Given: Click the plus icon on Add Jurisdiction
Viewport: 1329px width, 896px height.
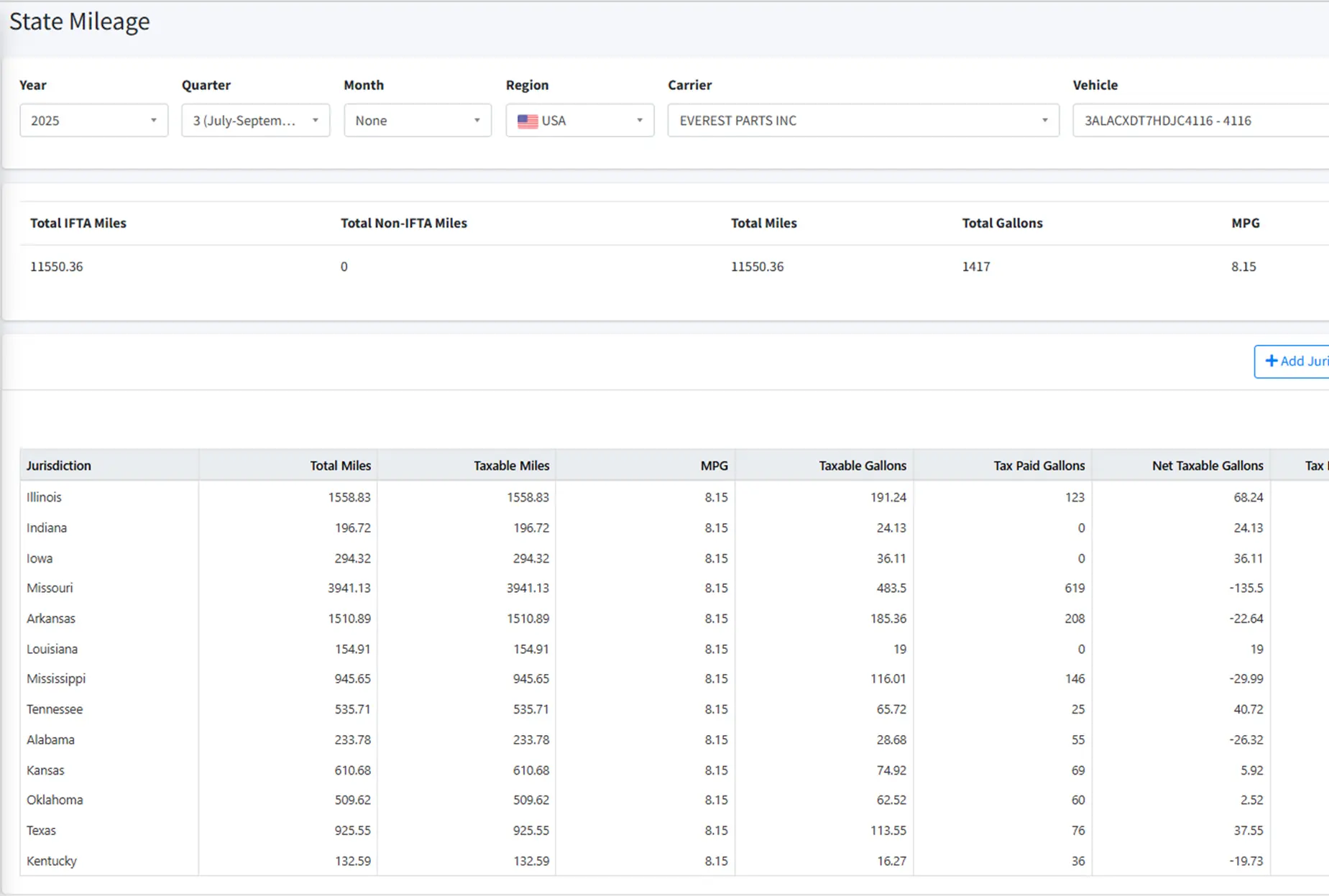Looking at the screenshot, I should tap(1271, 361).
